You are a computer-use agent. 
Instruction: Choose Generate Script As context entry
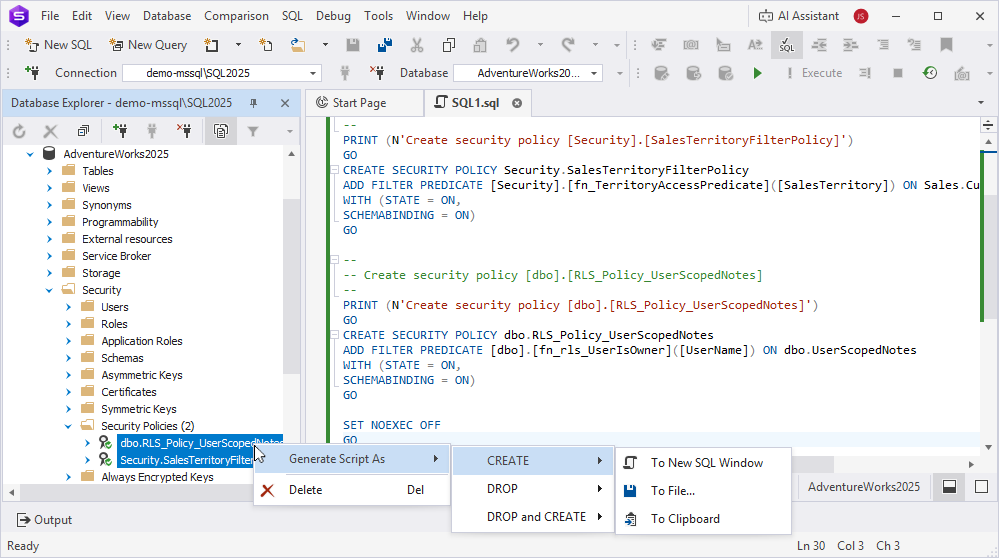click(352, 459)
